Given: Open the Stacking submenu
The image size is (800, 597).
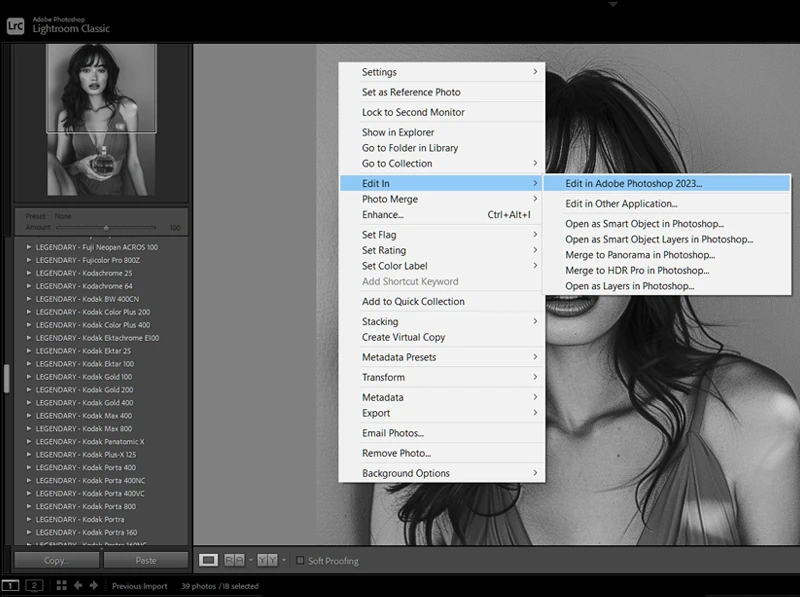Looking at the screenshot, I should pyautogui.click(x=442, y=321).
